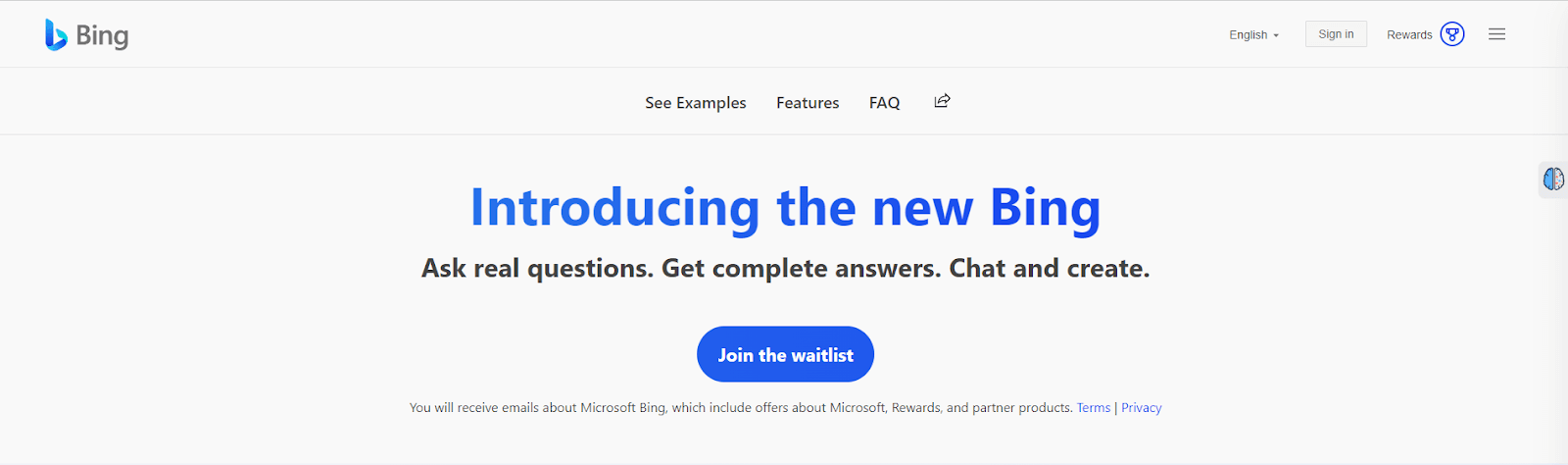Click the Rewards medal icon
The image size is (1568, 465).
pos(1452,34)
